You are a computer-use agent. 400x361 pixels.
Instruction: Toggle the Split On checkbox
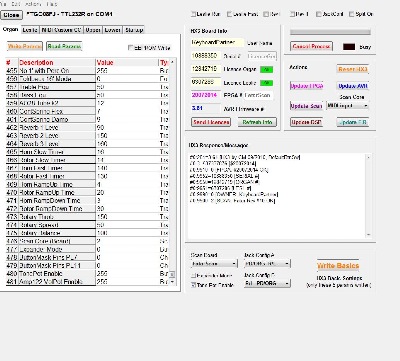point(351,14)
